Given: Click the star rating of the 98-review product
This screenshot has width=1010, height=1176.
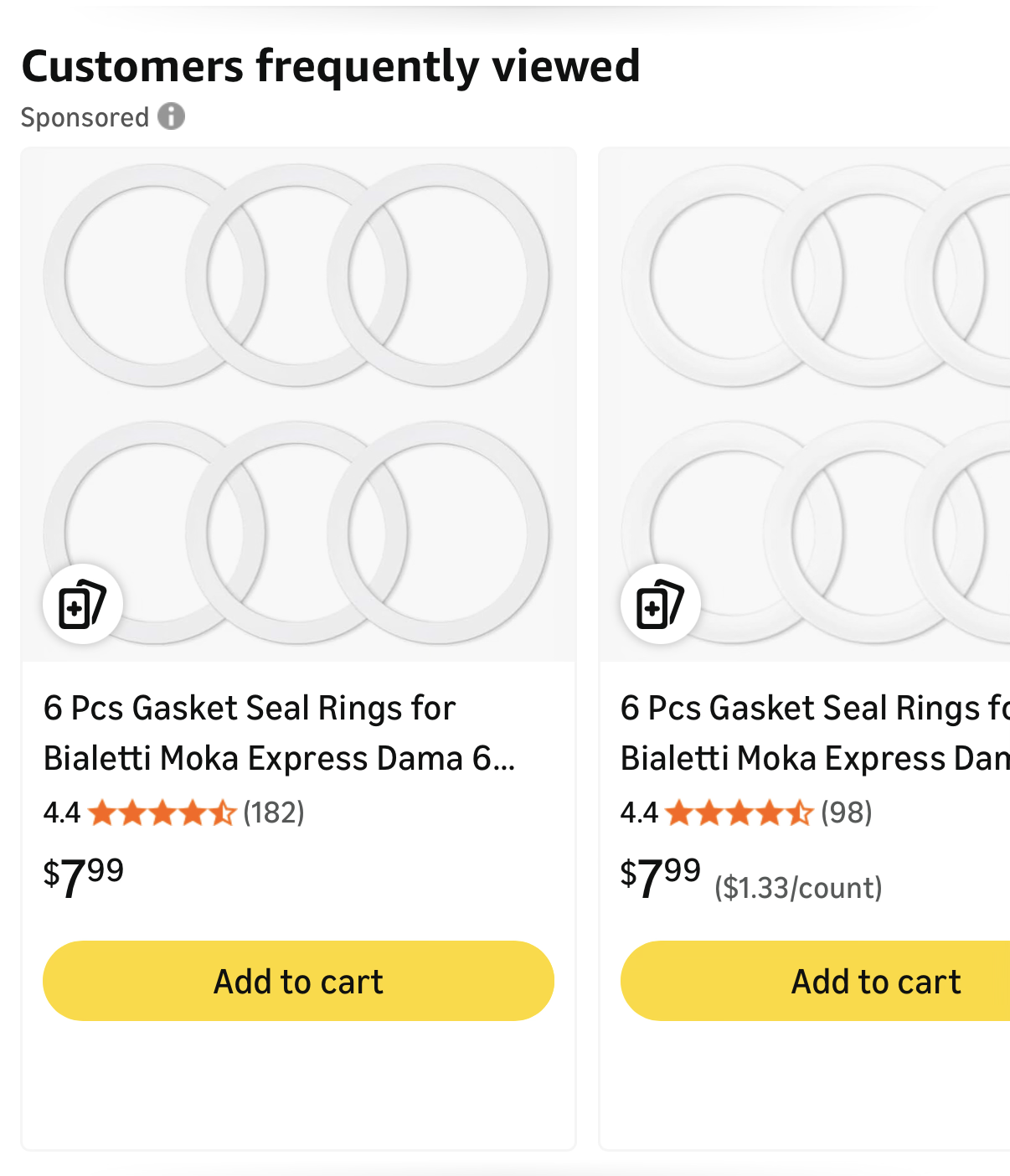Looking at the screenshot, I should (x=739, y=812).
